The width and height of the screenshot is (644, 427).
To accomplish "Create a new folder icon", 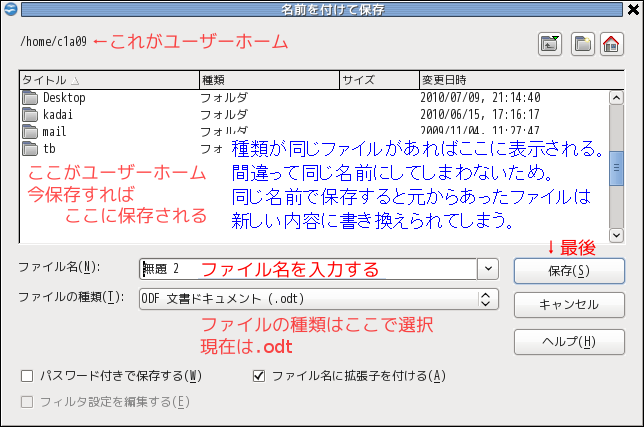I will pyautogui.click(x=582, y=44).
